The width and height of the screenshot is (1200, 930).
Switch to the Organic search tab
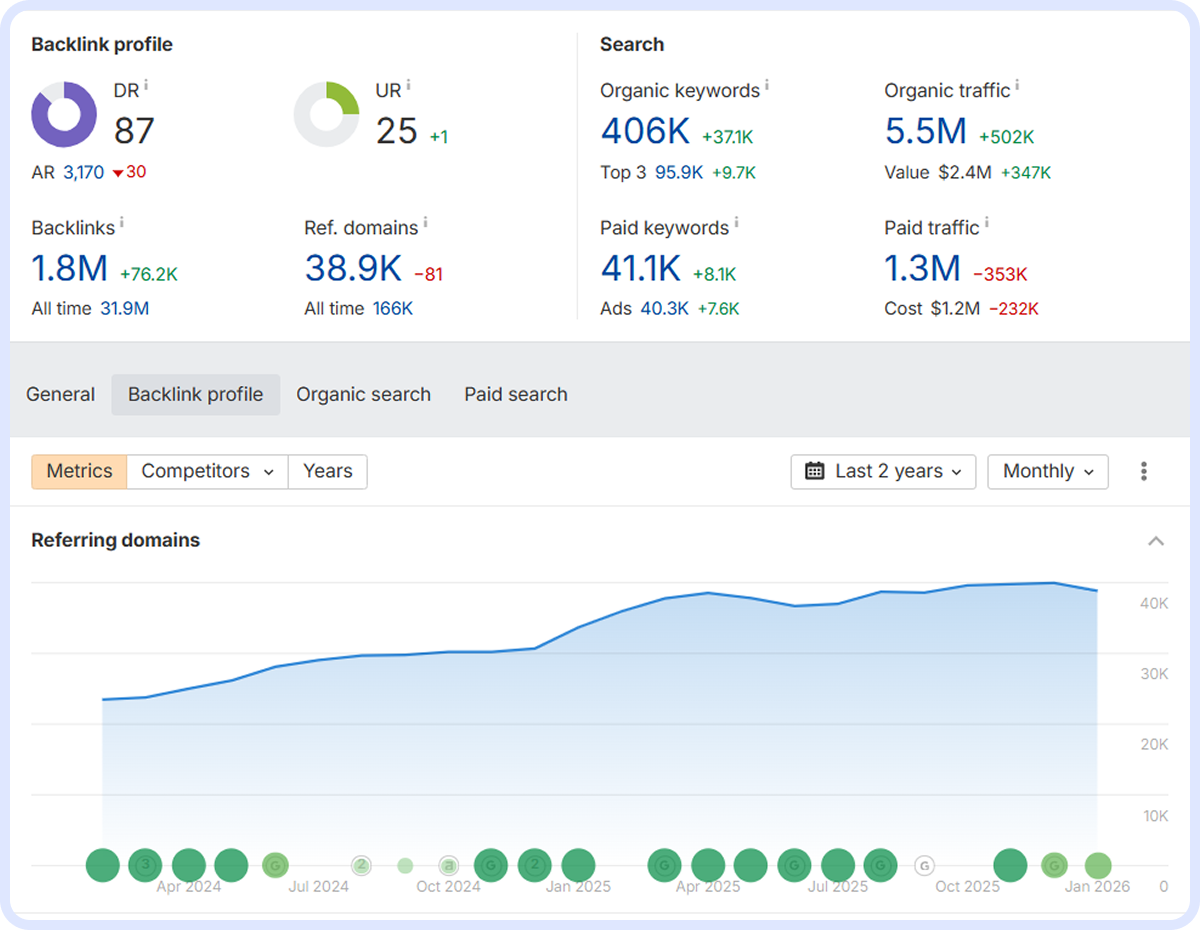pos(363,395)
